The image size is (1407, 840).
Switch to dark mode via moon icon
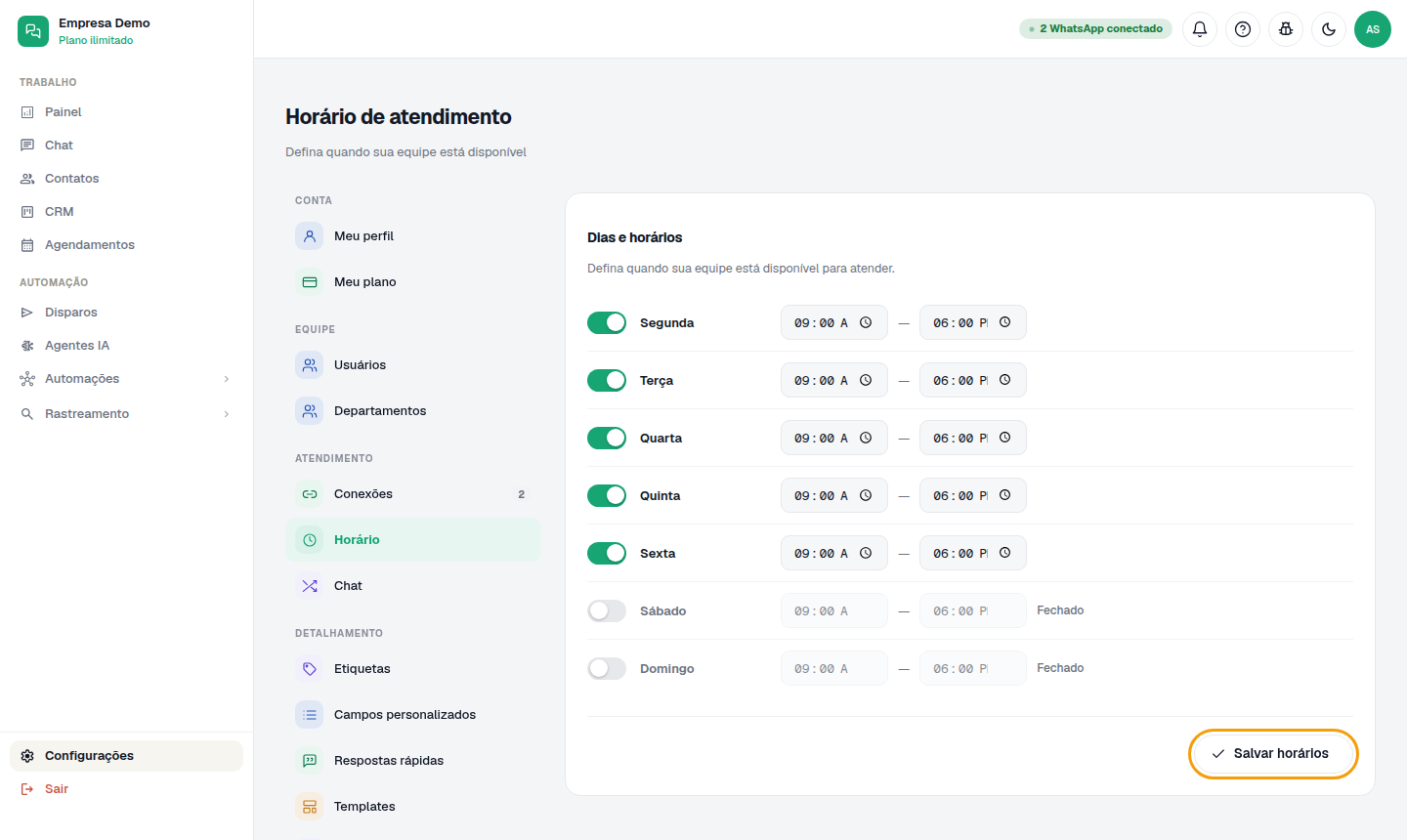tap(1329, 29)
